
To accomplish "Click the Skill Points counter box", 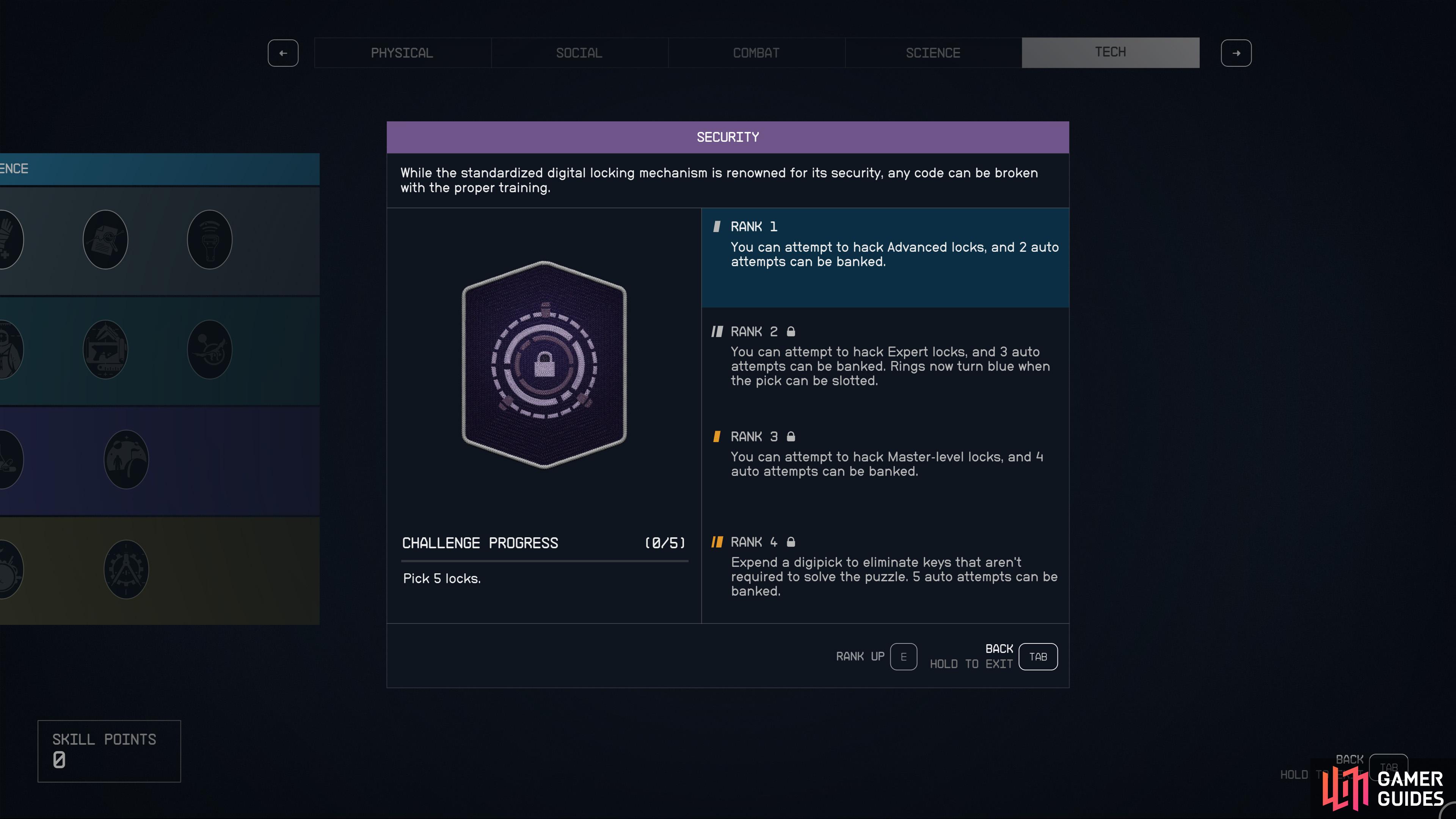I will (x=109, y=751).
